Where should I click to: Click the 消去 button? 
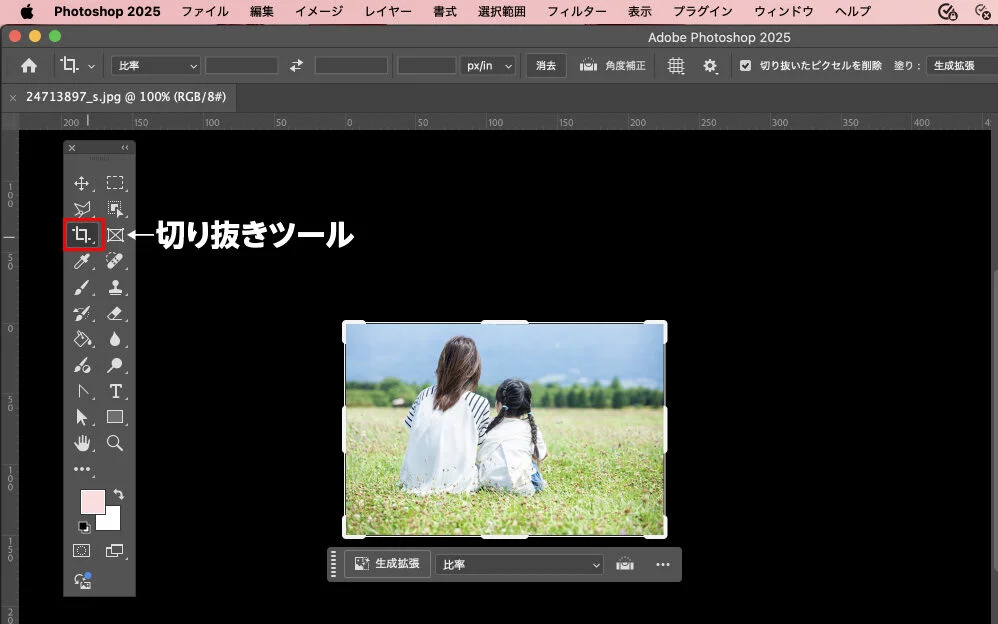(x=546, y=66)
